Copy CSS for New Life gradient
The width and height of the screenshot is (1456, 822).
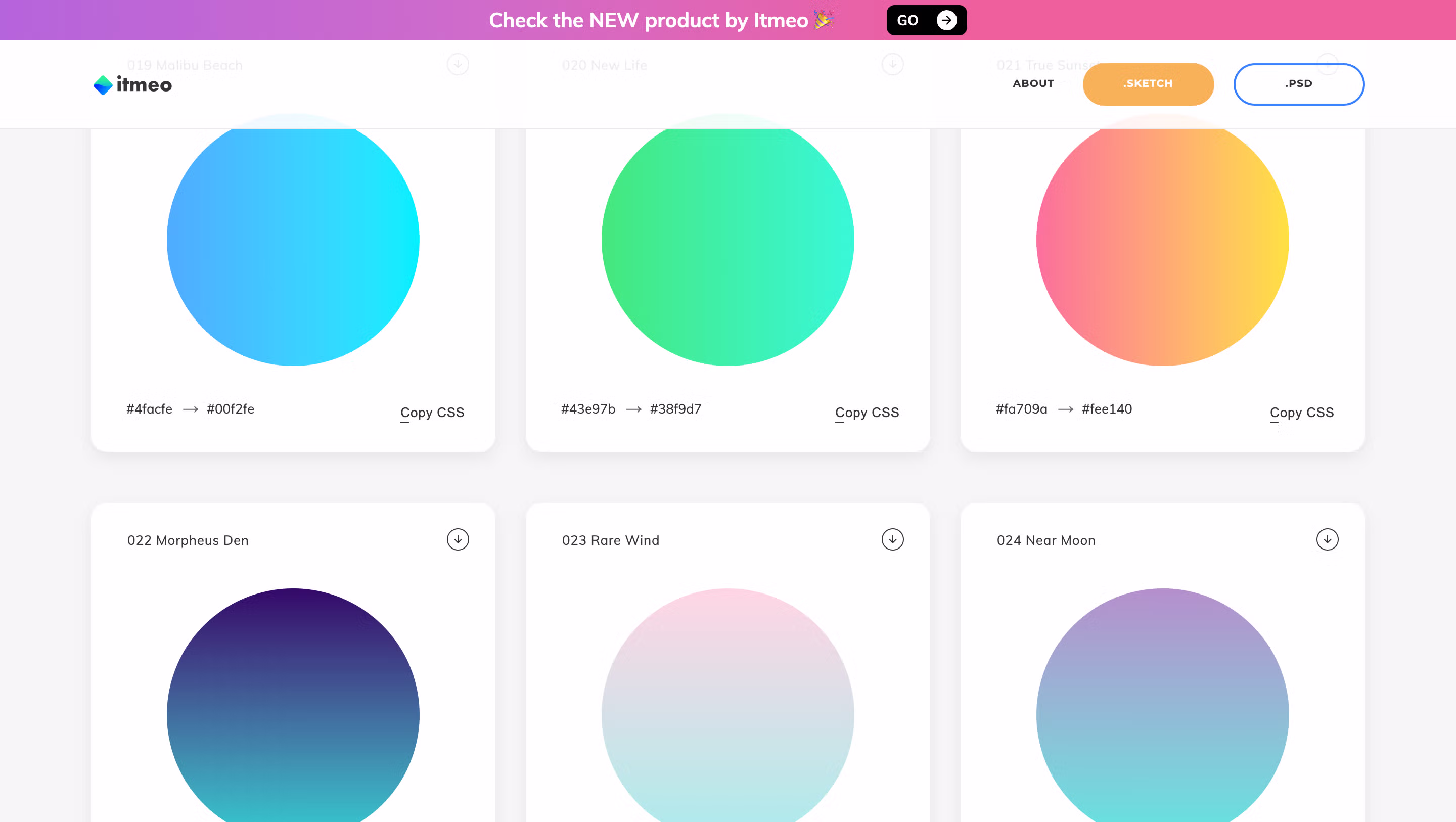point(867,412)
